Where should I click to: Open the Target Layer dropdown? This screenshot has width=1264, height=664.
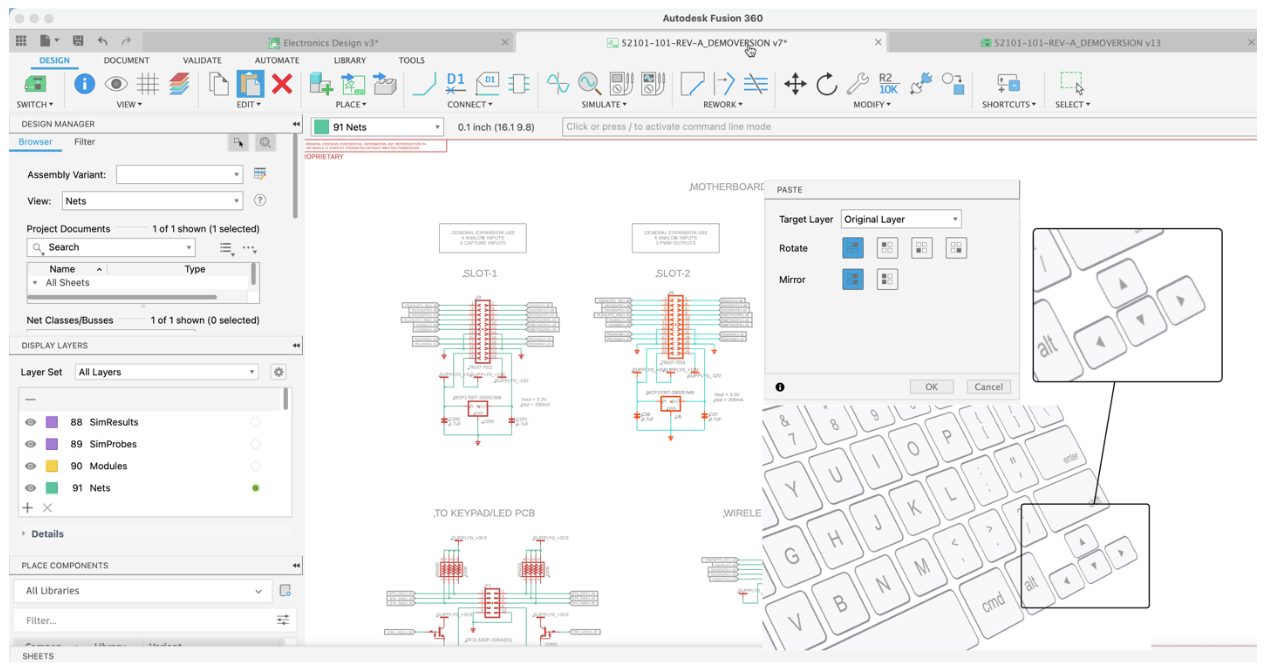[900, 219]
